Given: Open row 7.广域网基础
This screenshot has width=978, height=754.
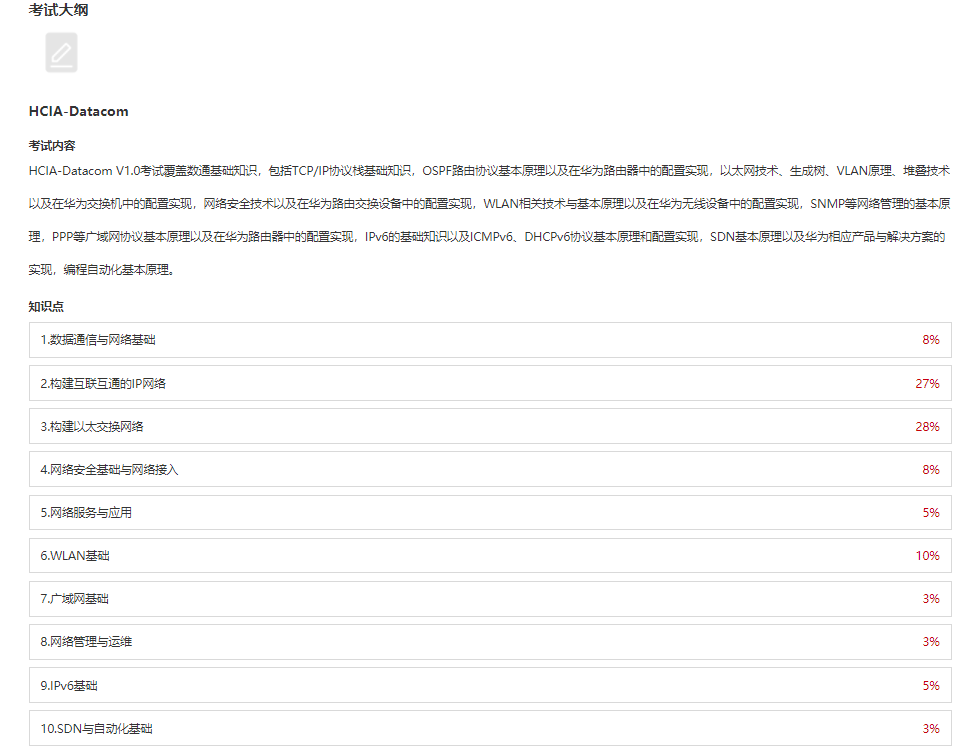Looking at the screenshot, I should 490,599.
